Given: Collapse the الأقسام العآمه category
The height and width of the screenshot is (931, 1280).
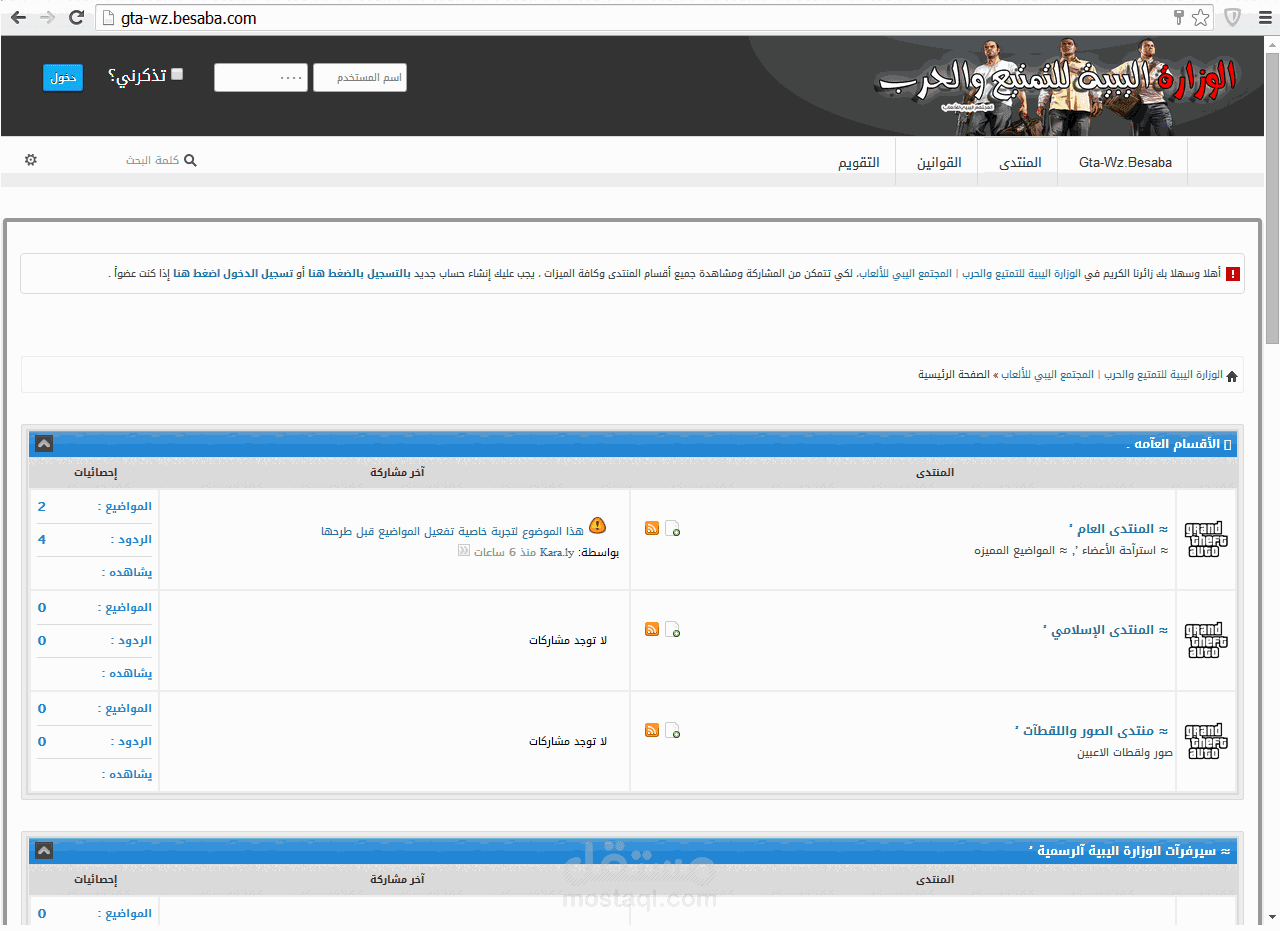Looking at the screenshot, I should click(x=44, y=443).
